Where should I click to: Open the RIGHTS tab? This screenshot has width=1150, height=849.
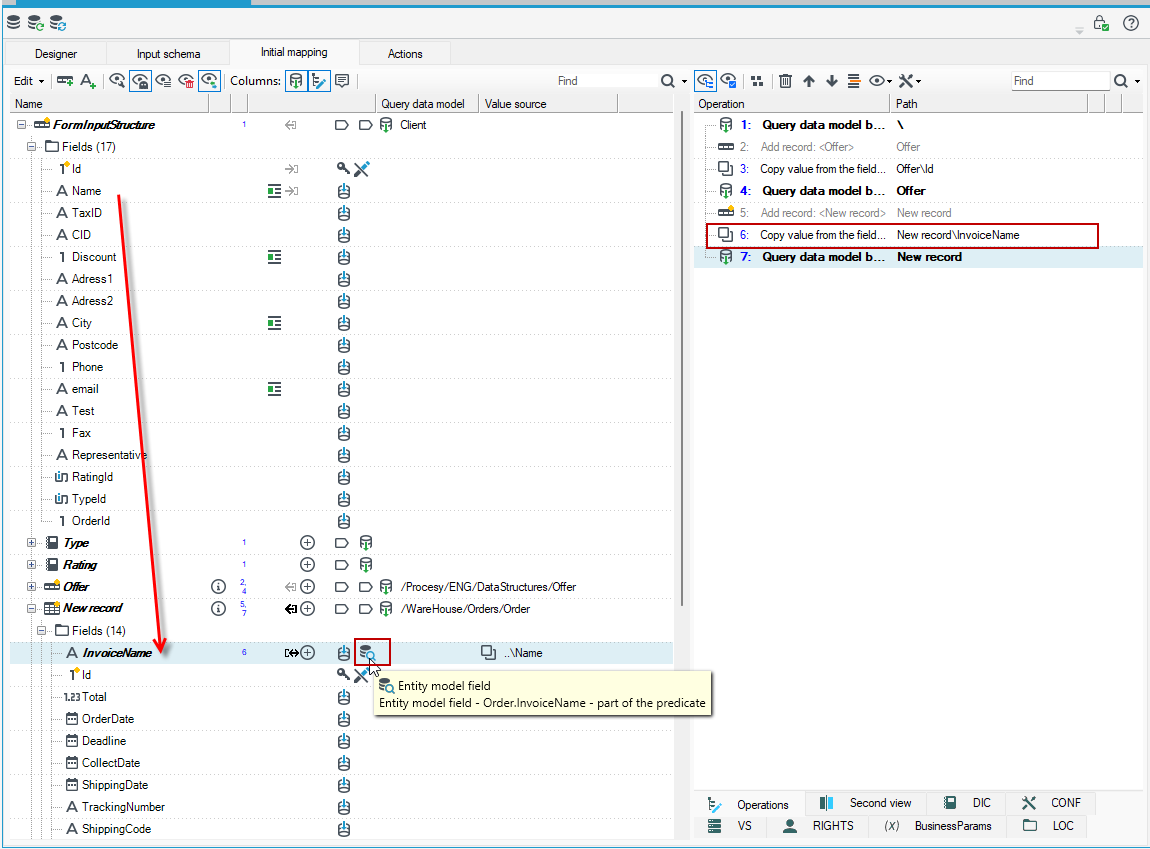coord(818,826)
